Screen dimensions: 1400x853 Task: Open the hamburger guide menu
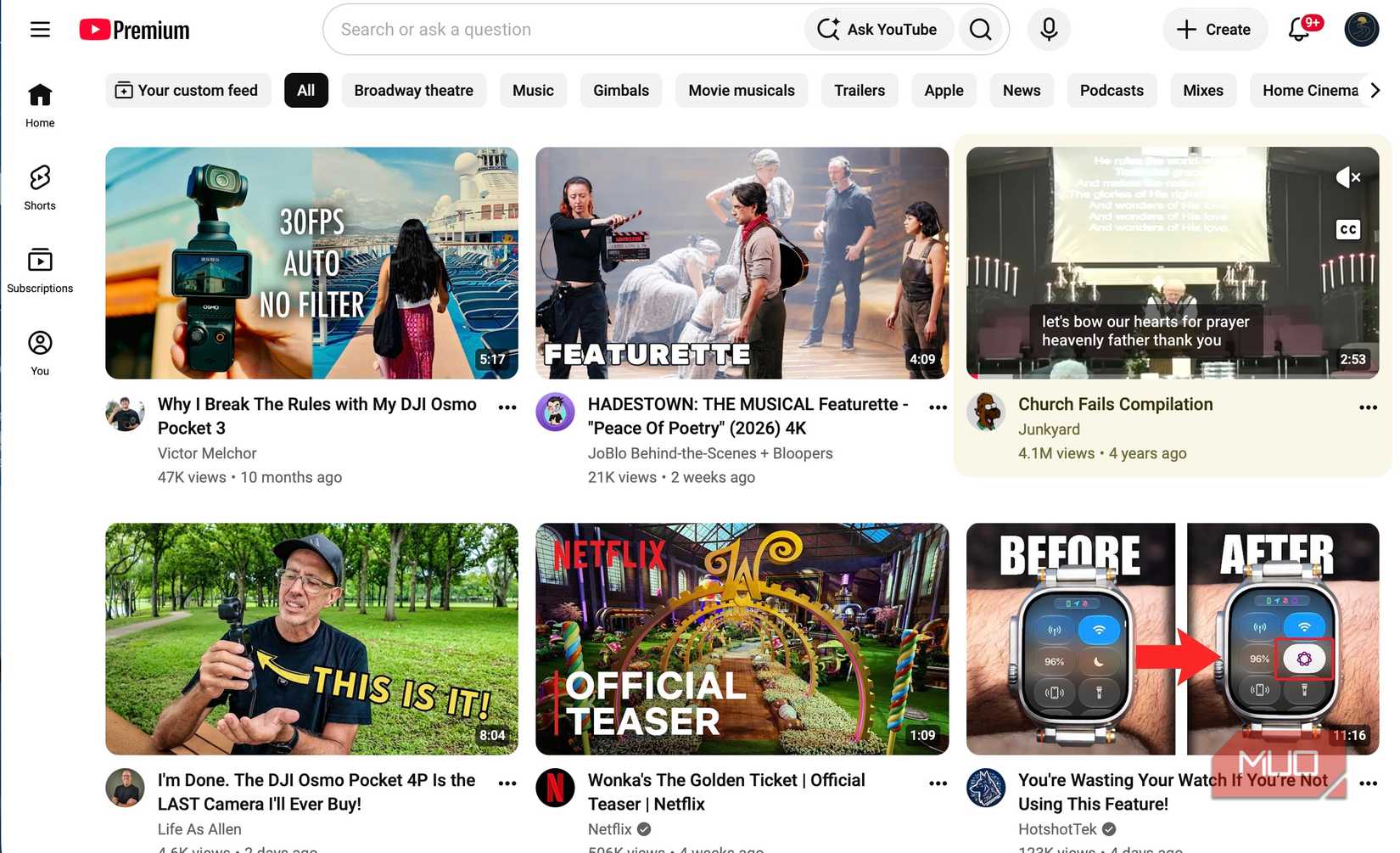click(40, 30)
